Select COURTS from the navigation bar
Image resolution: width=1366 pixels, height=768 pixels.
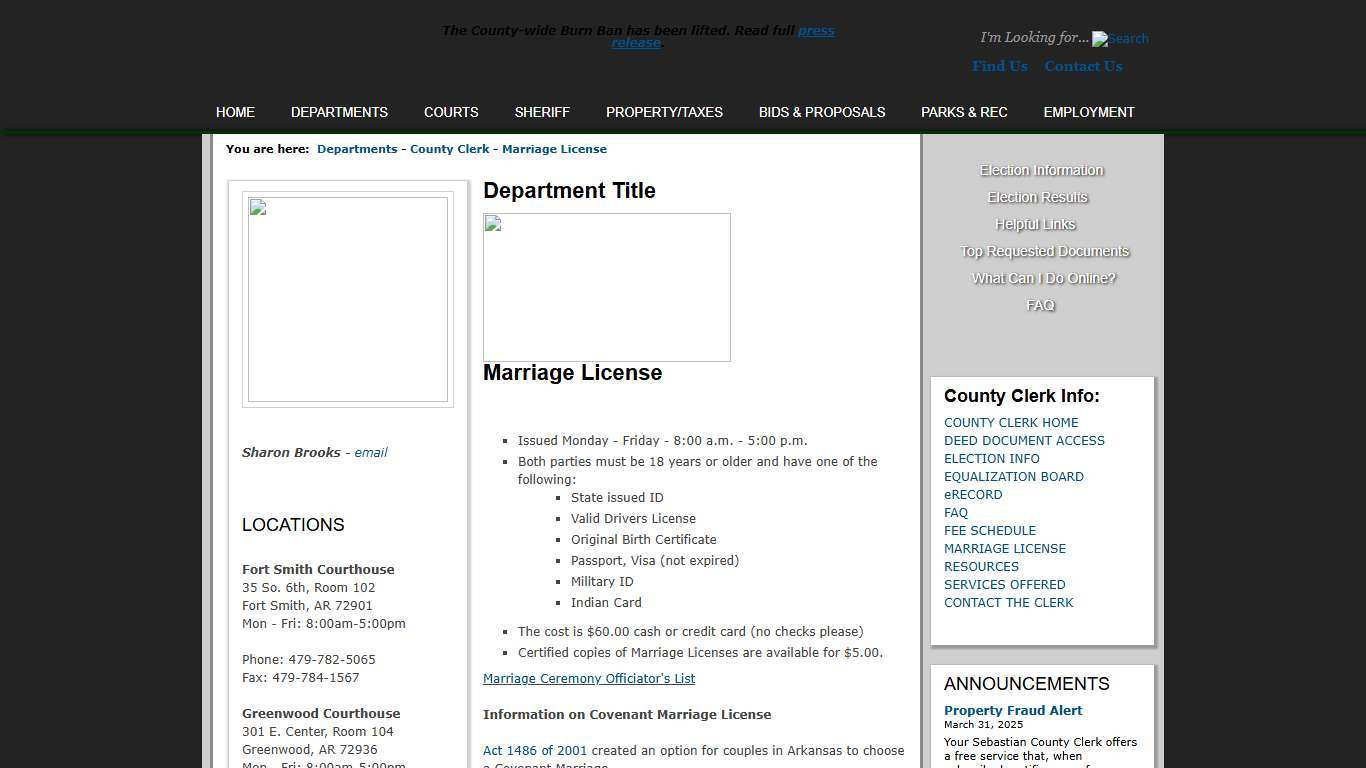coord(451,112)
